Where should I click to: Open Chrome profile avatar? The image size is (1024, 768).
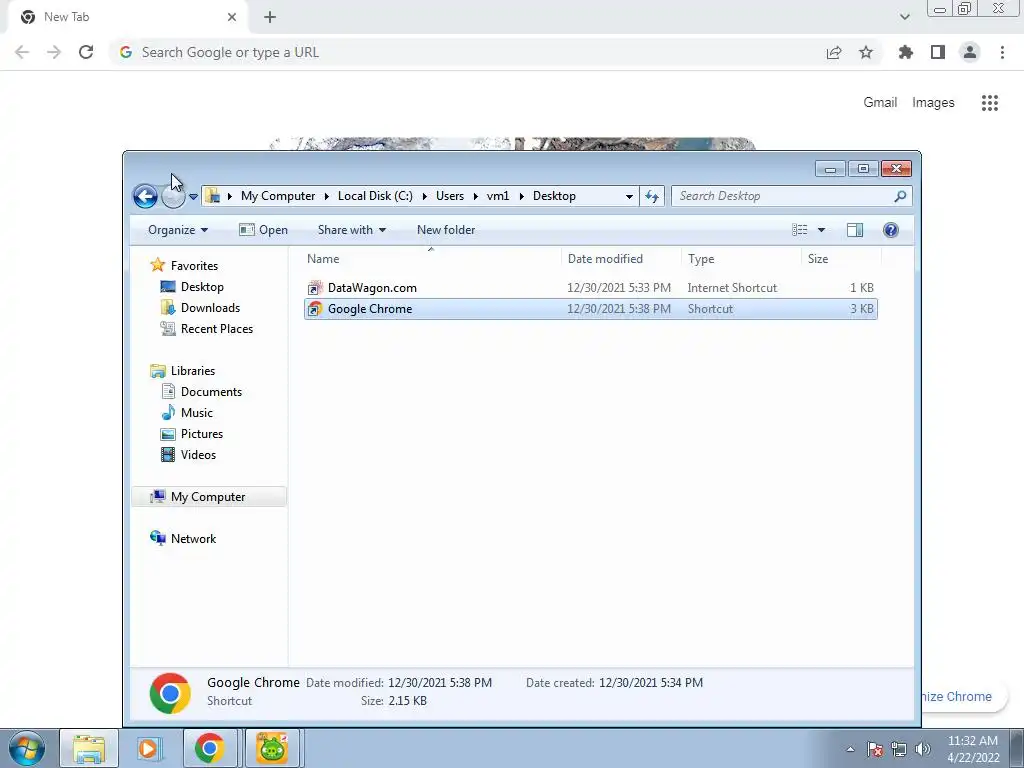pos(970,52)
